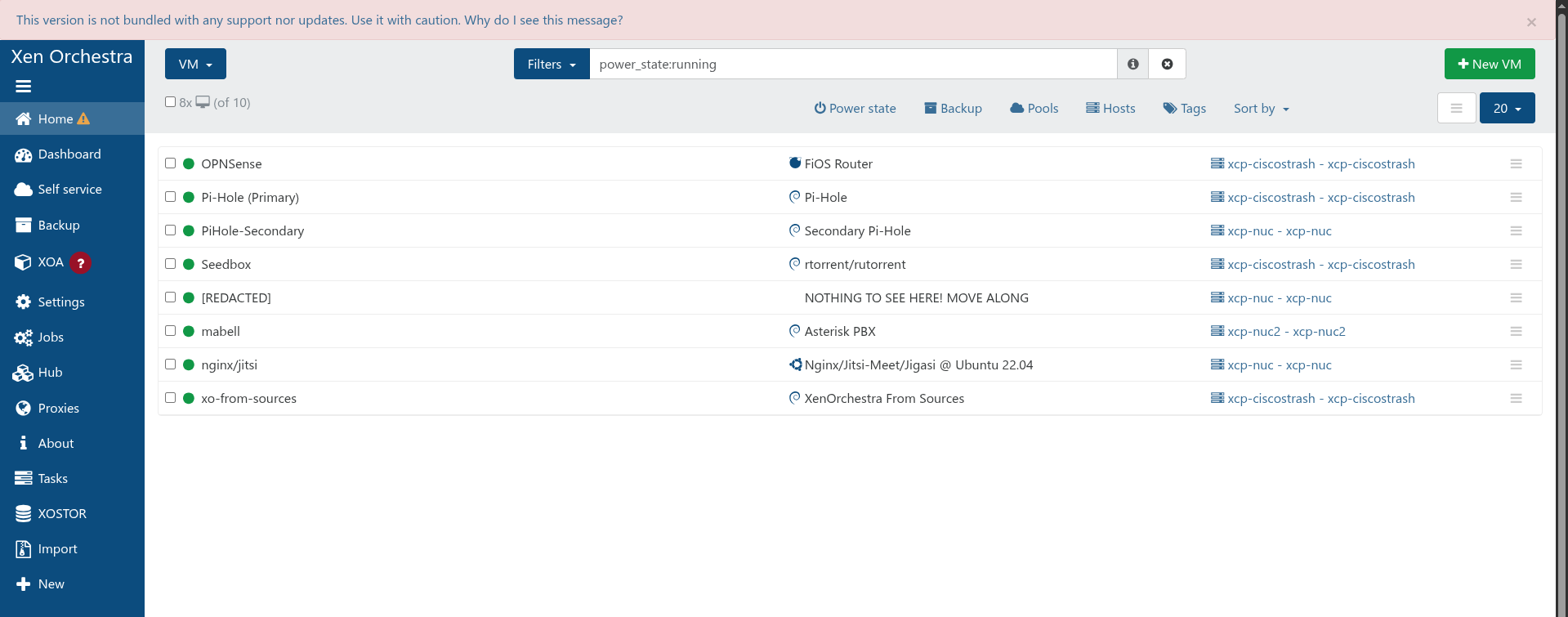Expand the Filters dropdown
This screenshot has width=1568, height=617.
click(552, 64)
